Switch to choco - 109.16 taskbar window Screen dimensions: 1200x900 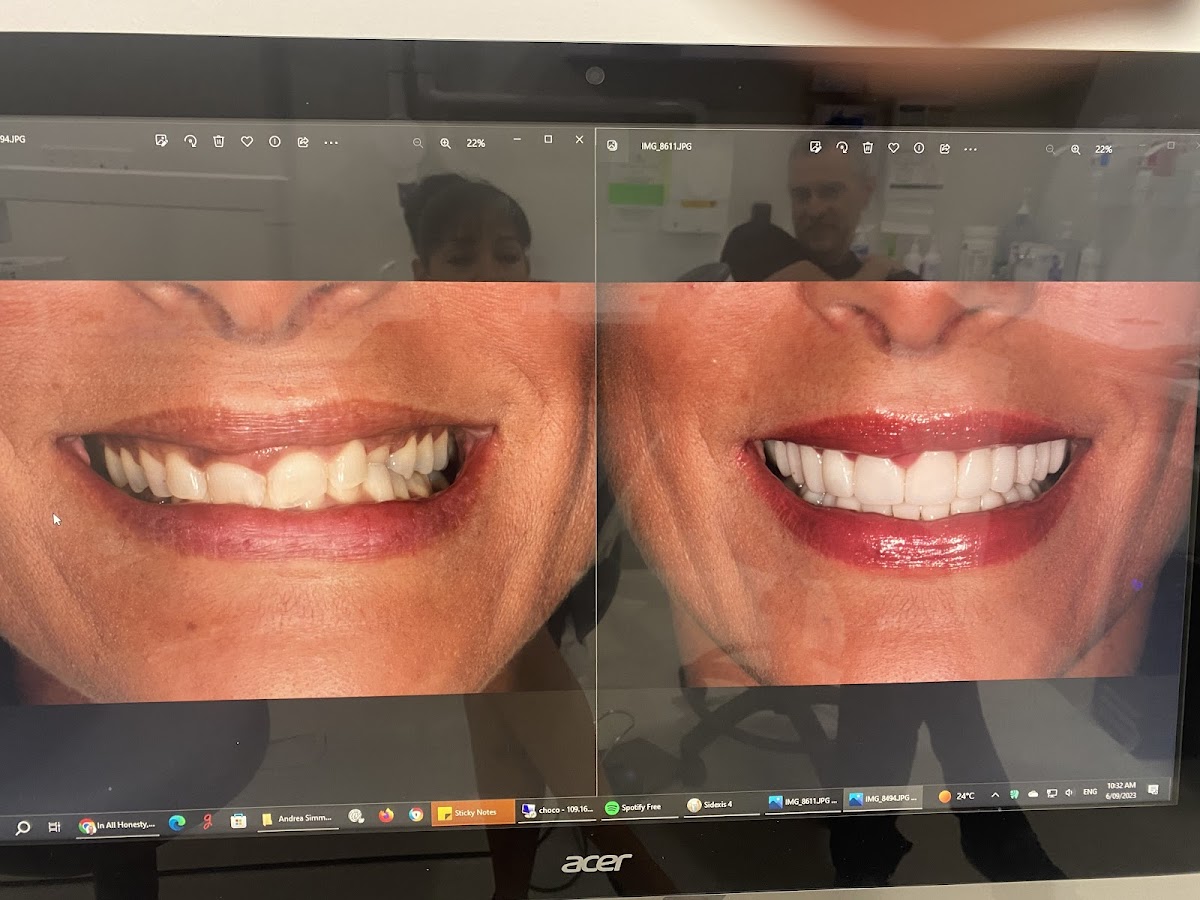coord(557,809)
